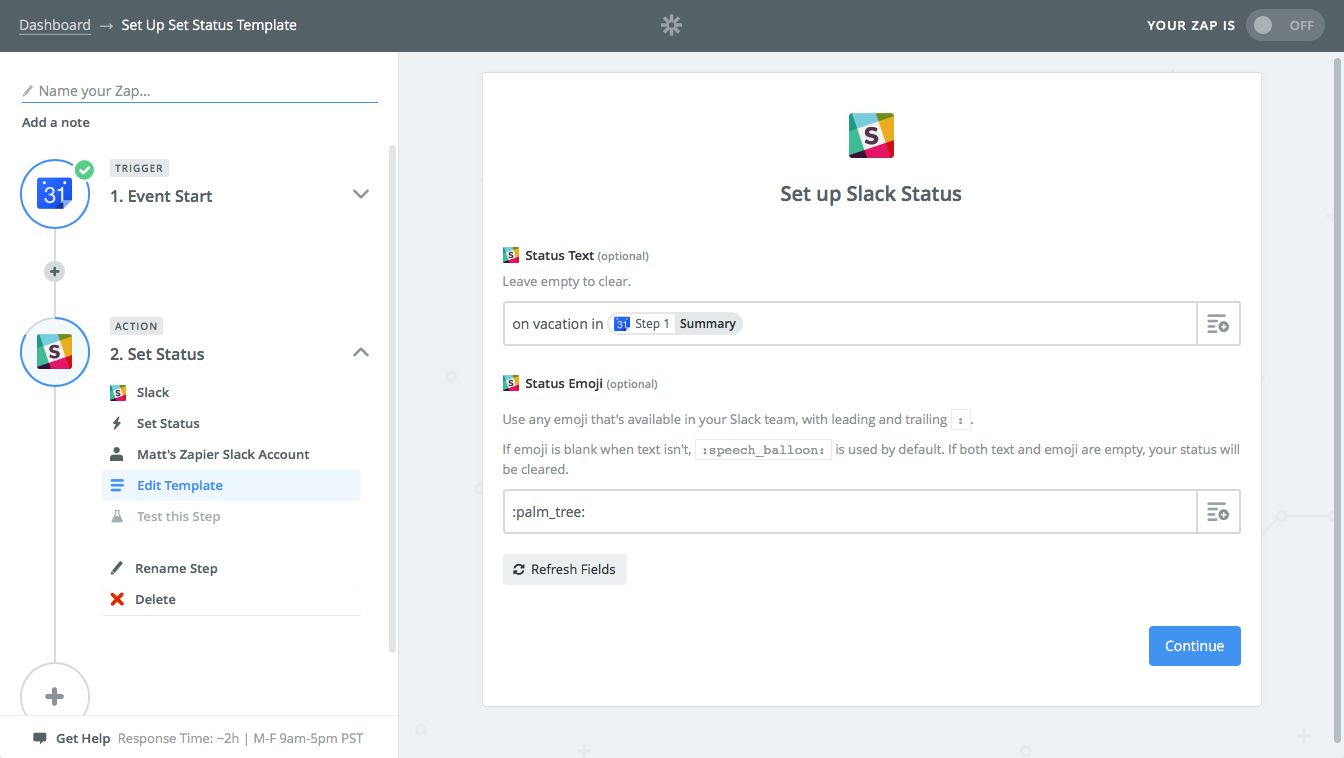Select the Edit Template menu item
The width and height of the screenshot is (1344, 758).
(180, 486)
